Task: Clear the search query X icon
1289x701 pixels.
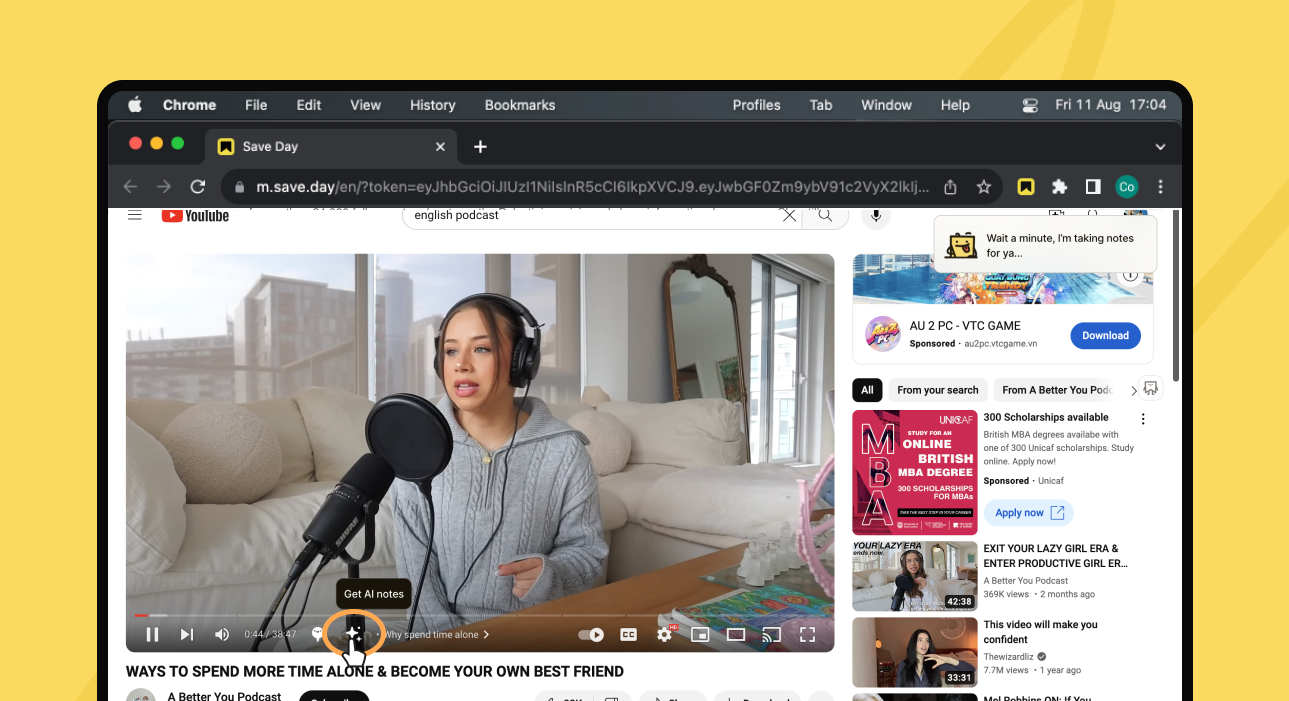Action: 789,215
